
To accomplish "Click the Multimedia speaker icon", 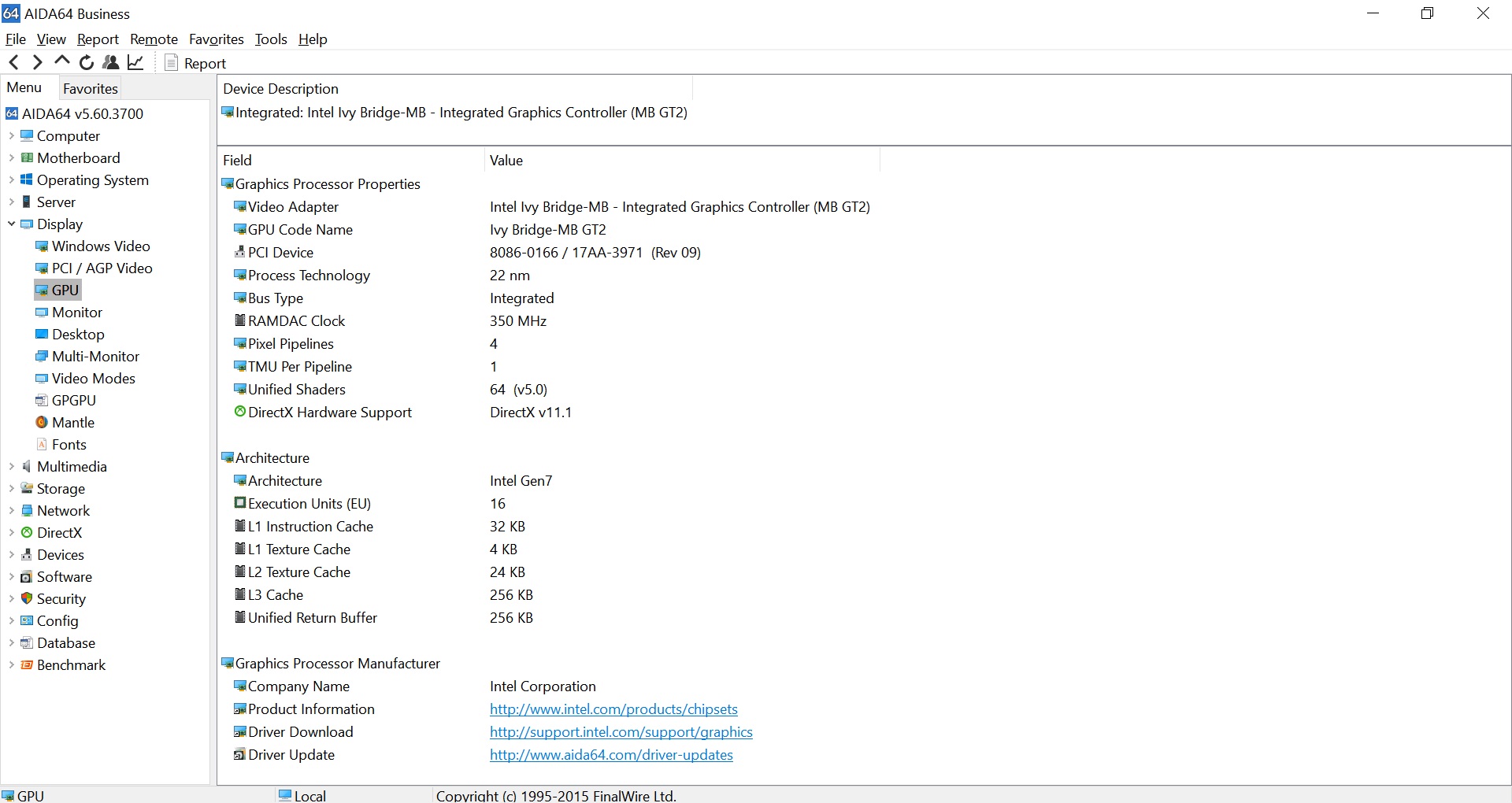I will [27, 466].
